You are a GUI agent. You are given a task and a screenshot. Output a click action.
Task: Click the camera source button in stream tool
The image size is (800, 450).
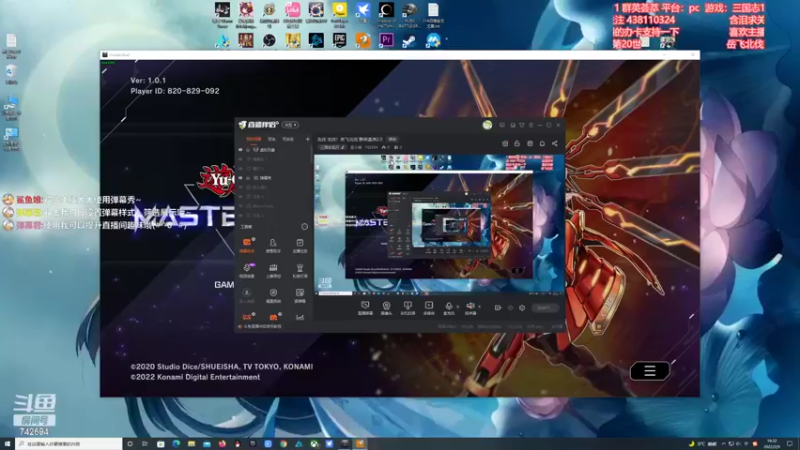tap(386, 308)
